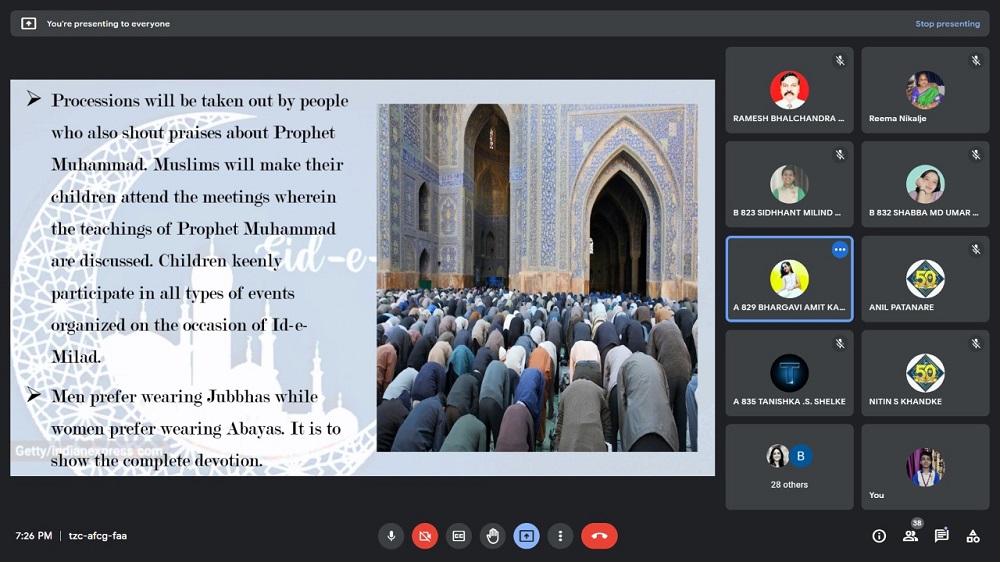Raise your hand

tap(492, 536)
